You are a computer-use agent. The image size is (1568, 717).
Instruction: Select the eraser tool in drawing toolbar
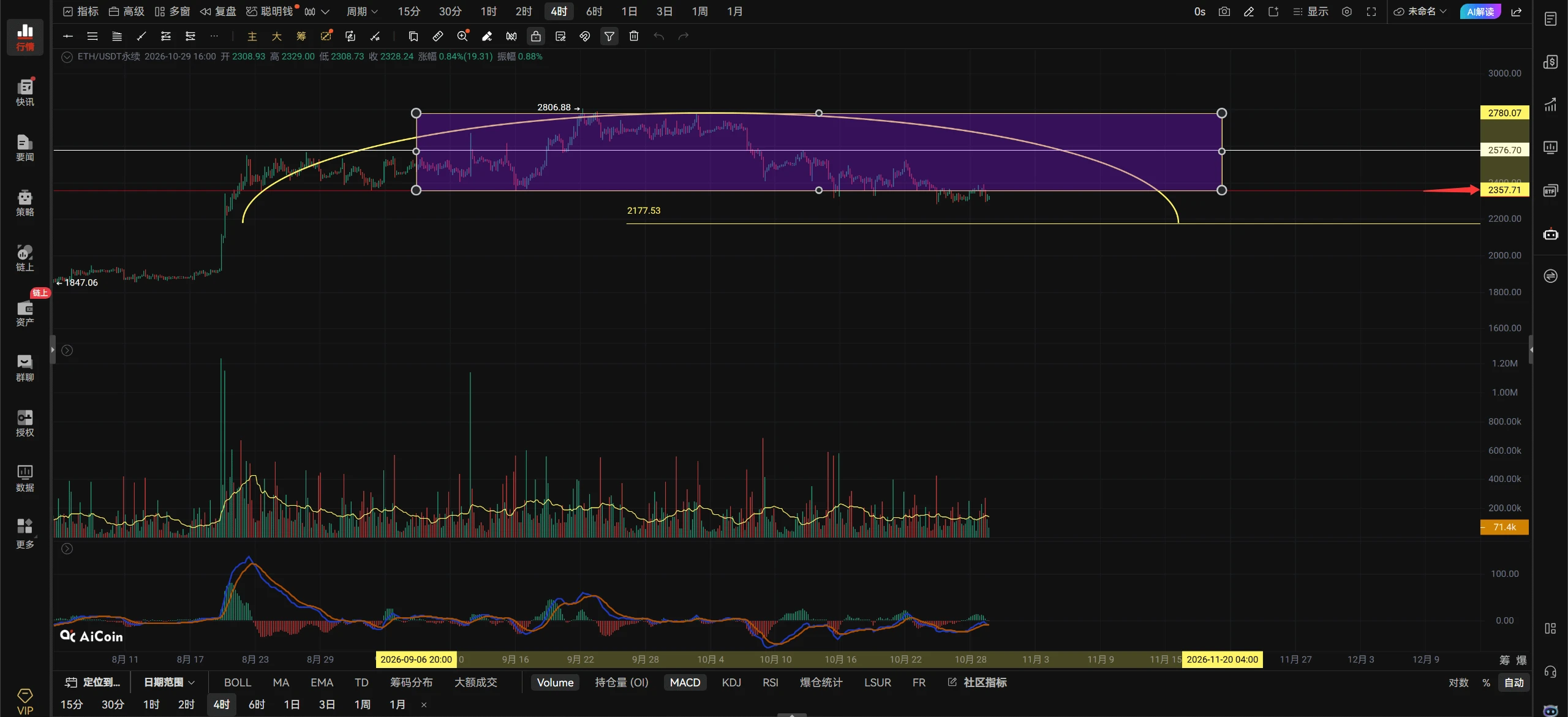[487, 36]
